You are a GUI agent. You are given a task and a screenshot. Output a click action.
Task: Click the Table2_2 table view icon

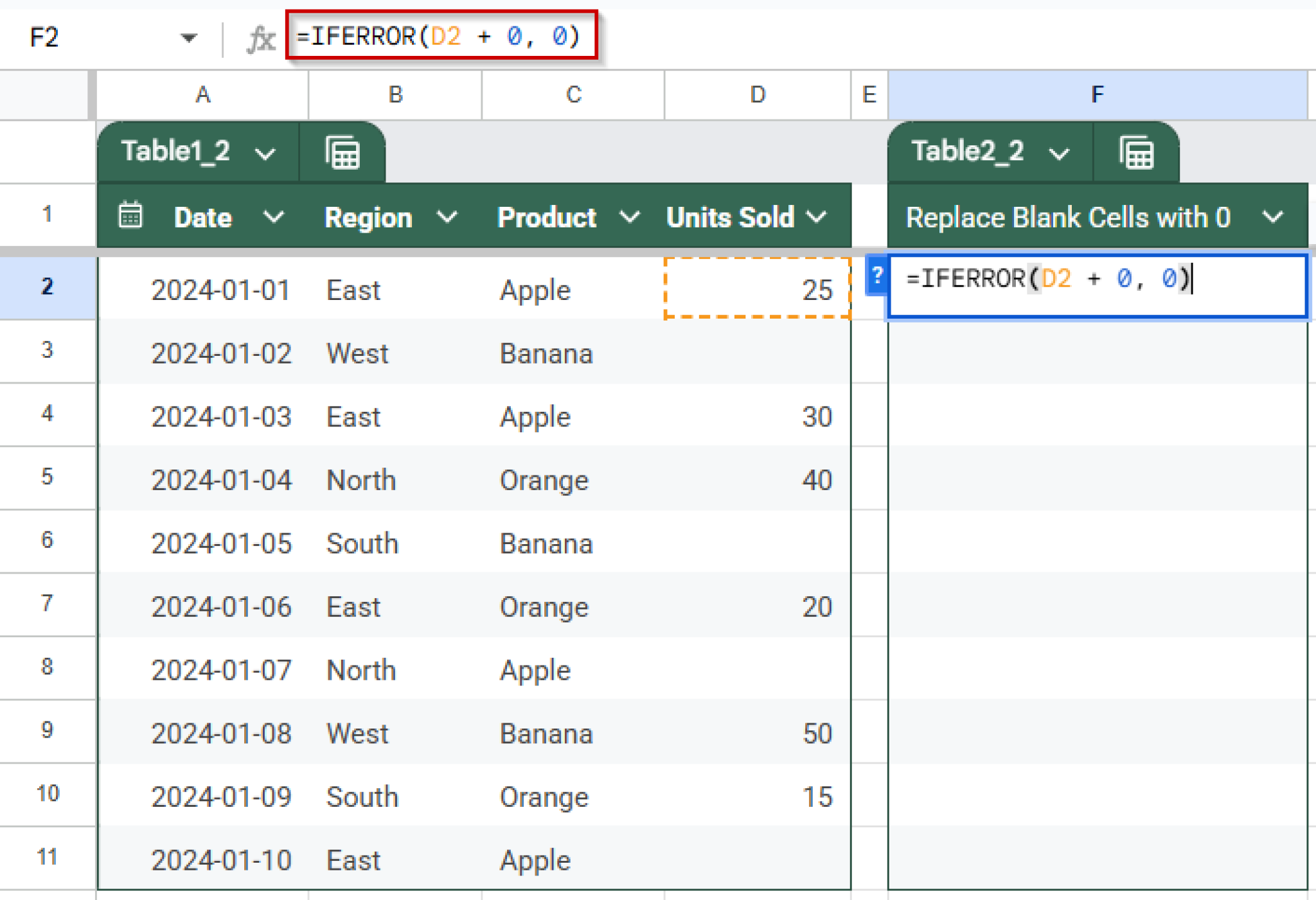pos(1136,153)
